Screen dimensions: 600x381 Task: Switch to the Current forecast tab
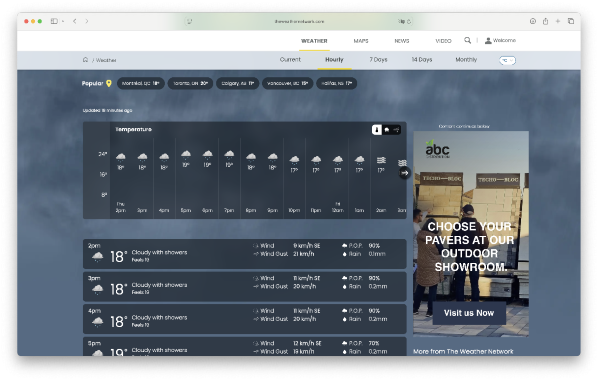[290, 60]
